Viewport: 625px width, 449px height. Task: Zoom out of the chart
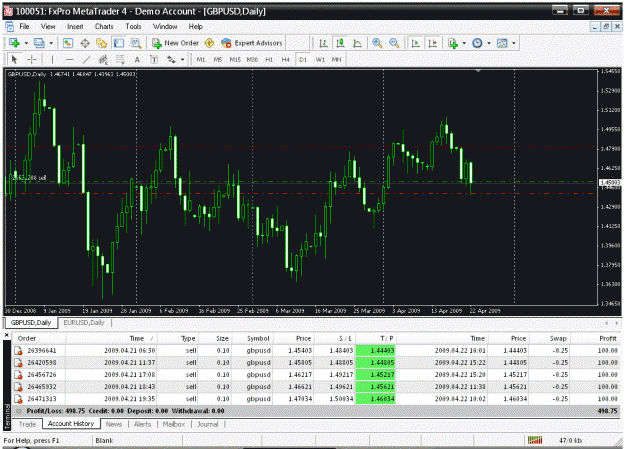coord(394,43)
